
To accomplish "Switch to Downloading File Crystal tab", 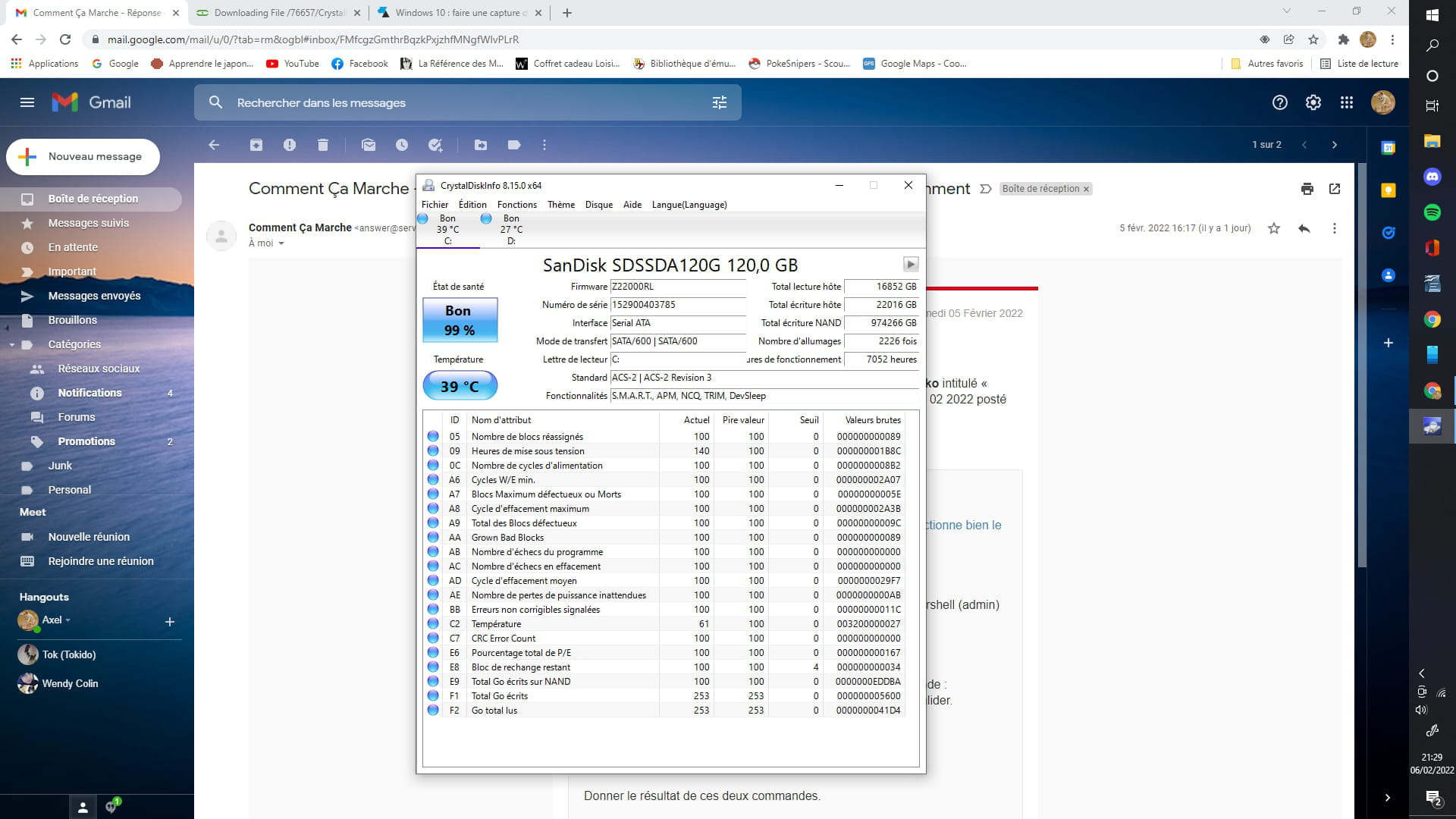I will tap(278, 13).
